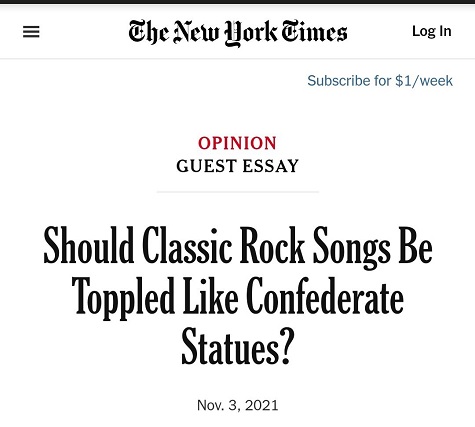The image size is (475, 427).
Task: Click the year "2021" in the dateline
Action: (x=261, y=405)
